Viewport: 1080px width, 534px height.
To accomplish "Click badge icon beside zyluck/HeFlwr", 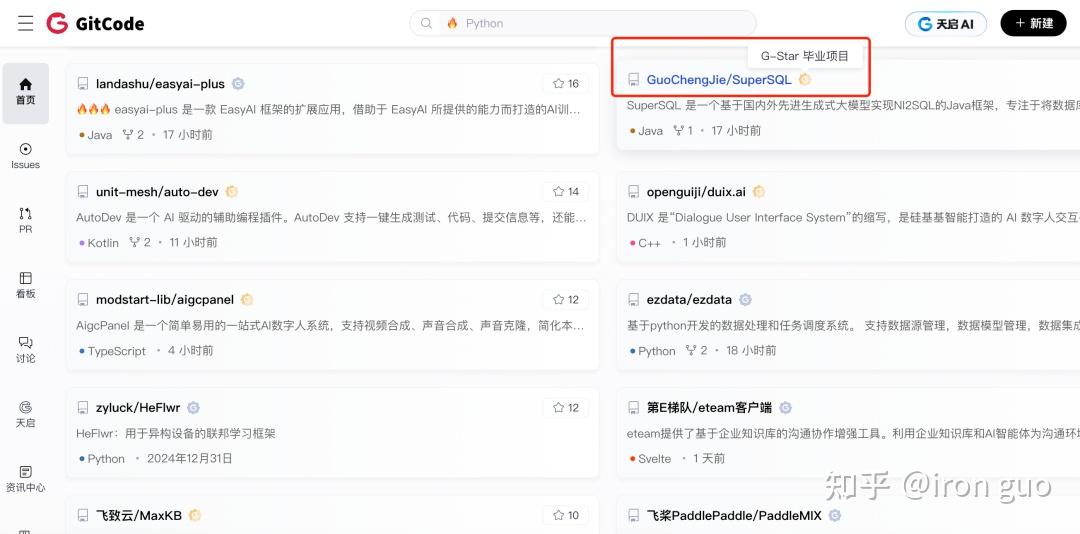I will click(x=194, y=408).
